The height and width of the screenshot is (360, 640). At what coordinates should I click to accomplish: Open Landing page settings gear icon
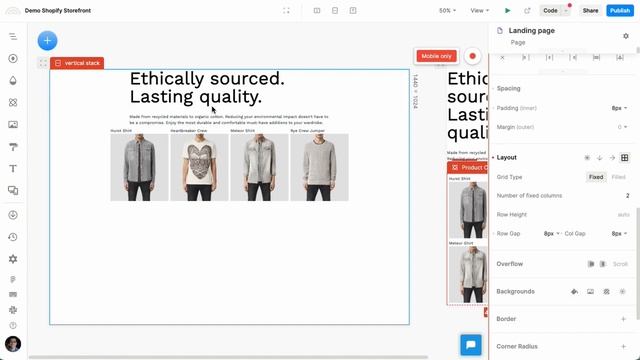[x=626, y=36]
